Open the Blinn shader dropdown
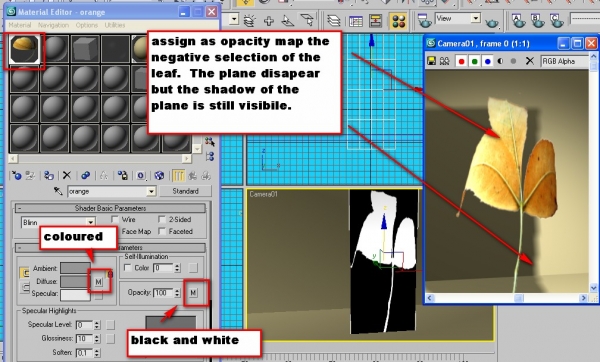Viewport: 600px width, 362px height. click(x=58, y=222)
